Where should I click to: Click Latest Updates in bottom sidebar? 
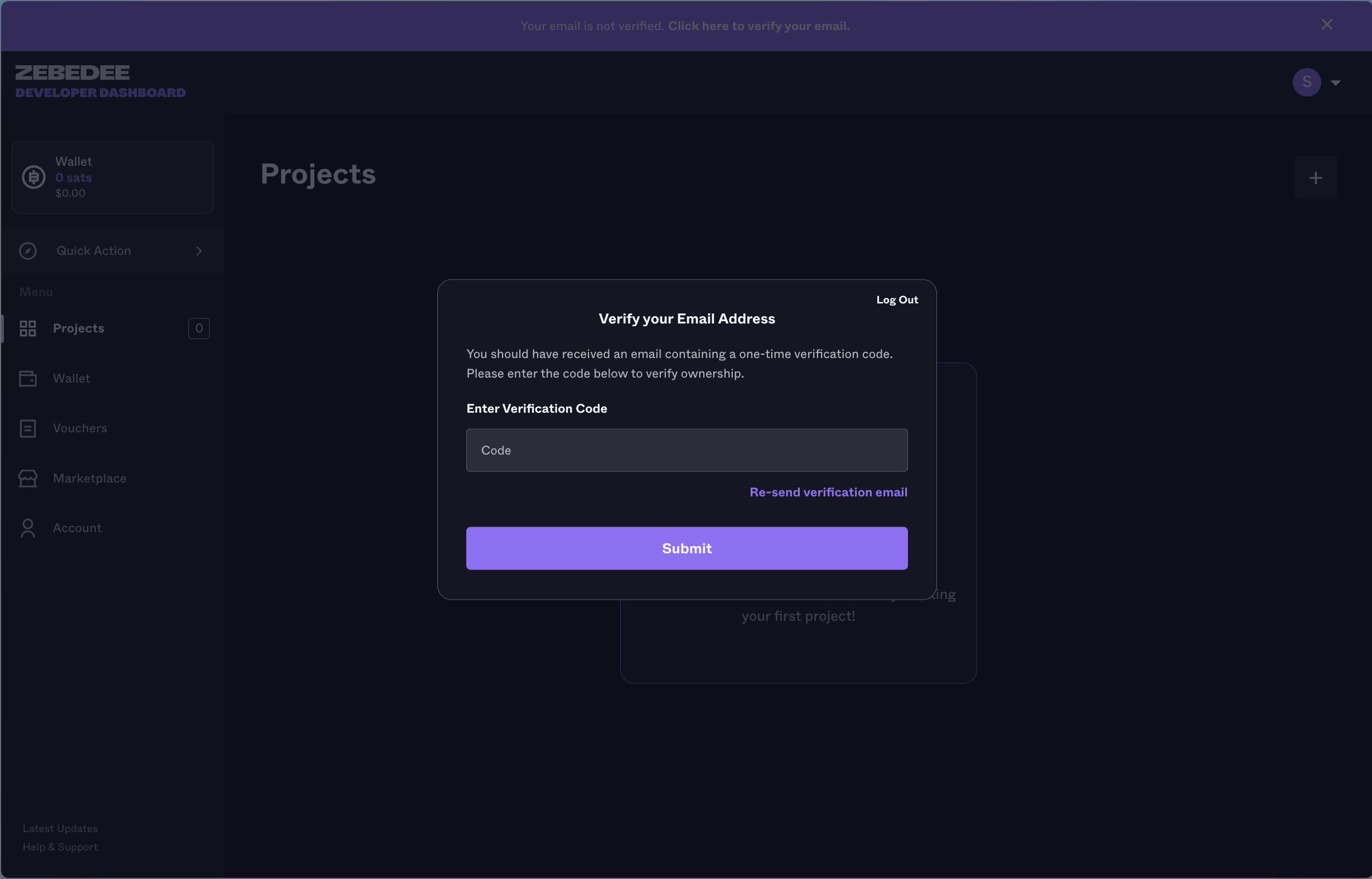(60, 828)
